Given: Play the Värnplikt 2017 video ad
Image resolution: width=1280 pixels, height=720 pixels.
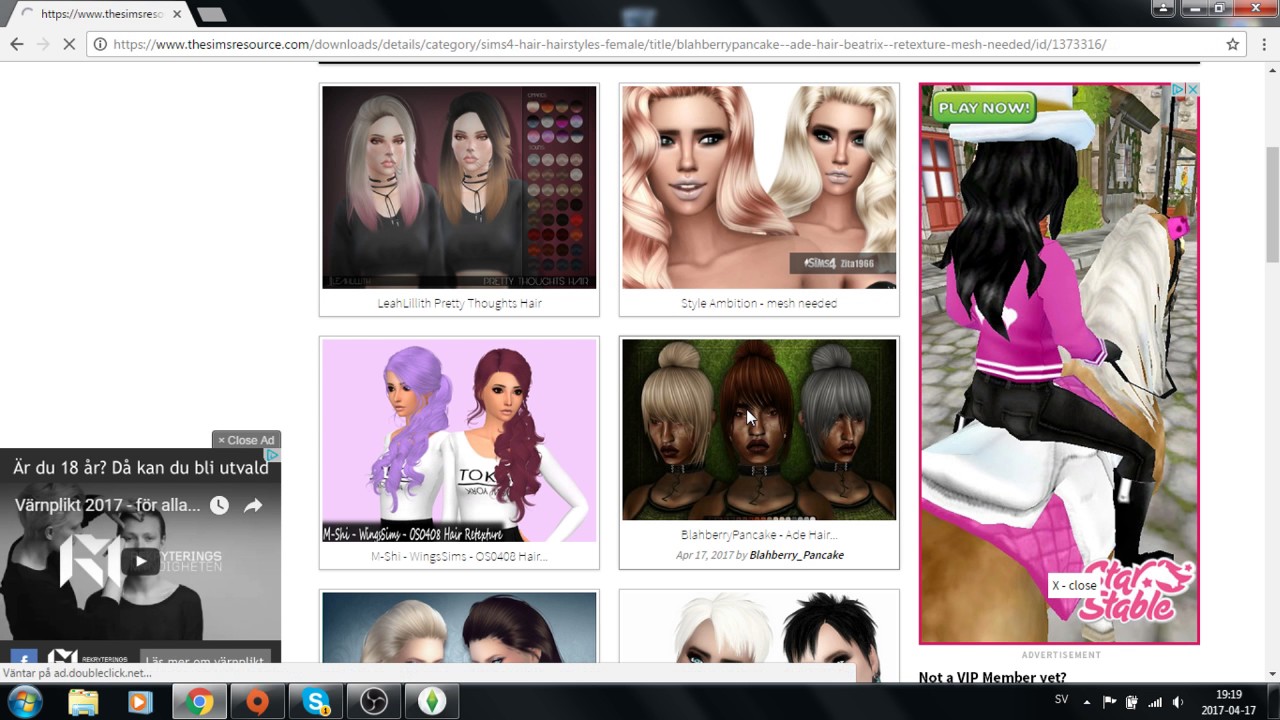Looking at the screenshot, I should pos(141,561).
